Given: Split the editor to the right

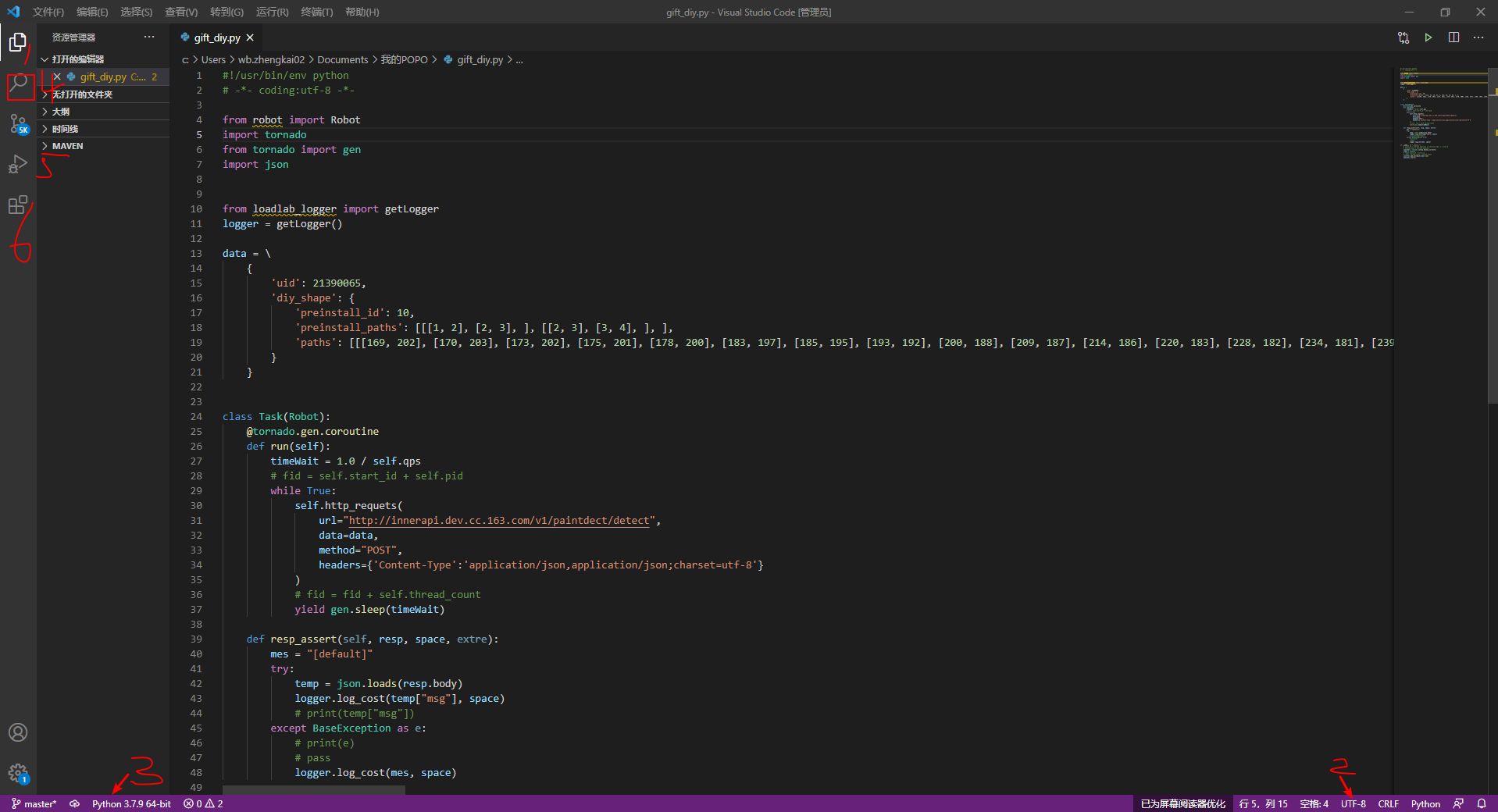Looking at the screenshot, I should [1453, 37].
